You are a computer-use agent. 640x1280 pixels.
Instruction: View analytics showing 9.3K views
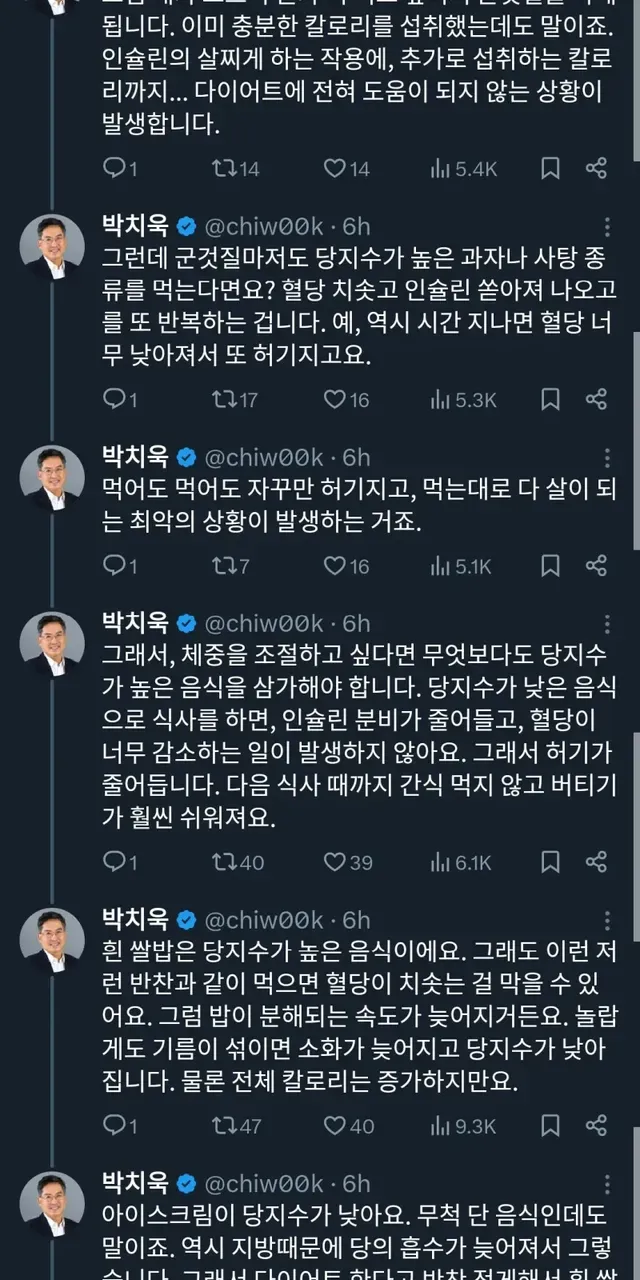[462, 1126]
